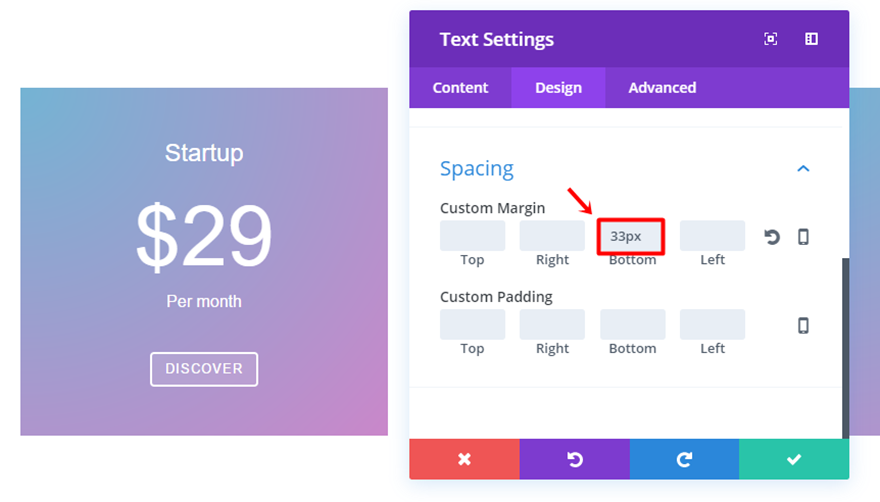Click the Spacing section heading

(x=477, y=169)
